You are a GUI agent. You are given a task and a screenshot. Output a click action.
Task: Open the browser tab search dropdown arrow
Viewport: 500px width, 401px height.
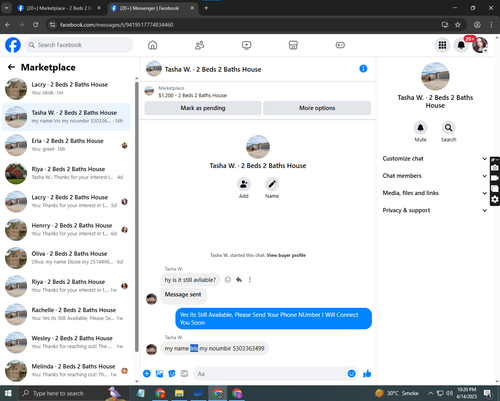click(x=6, y=8)
